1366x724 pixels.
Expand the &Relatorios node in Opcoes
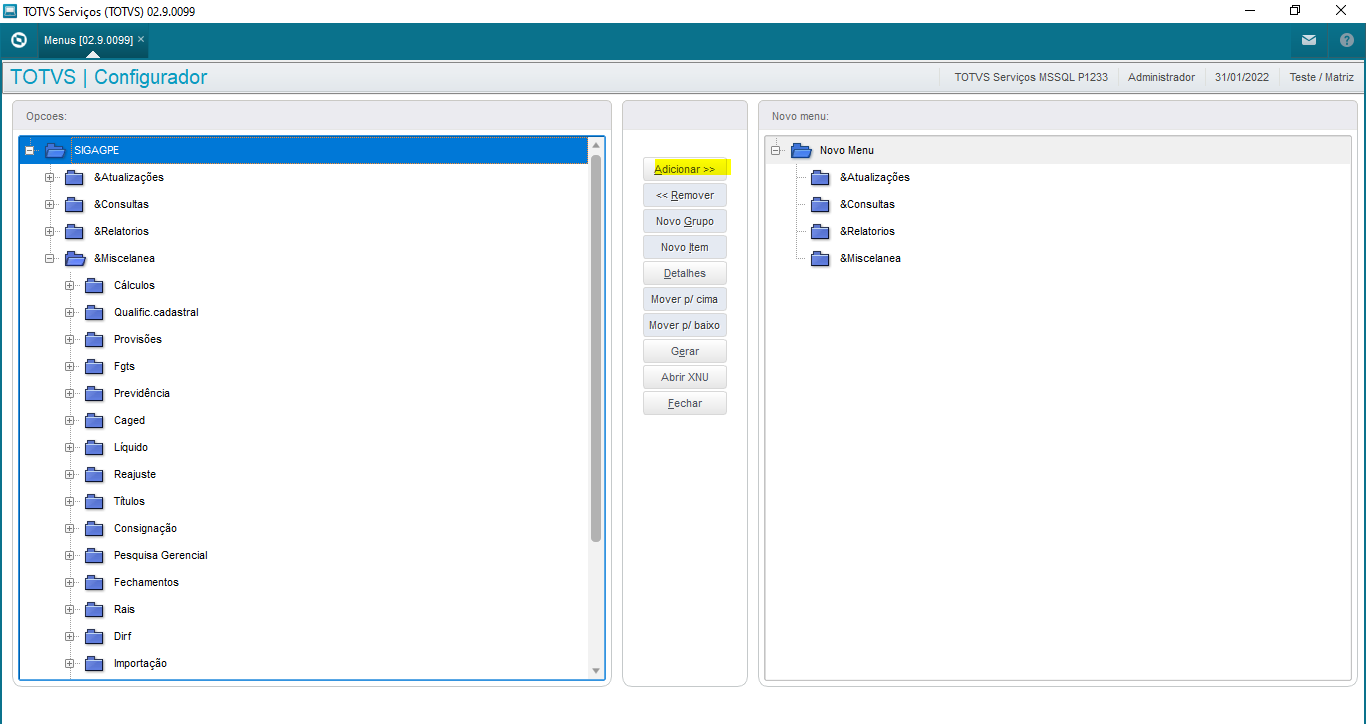point(50,231)
